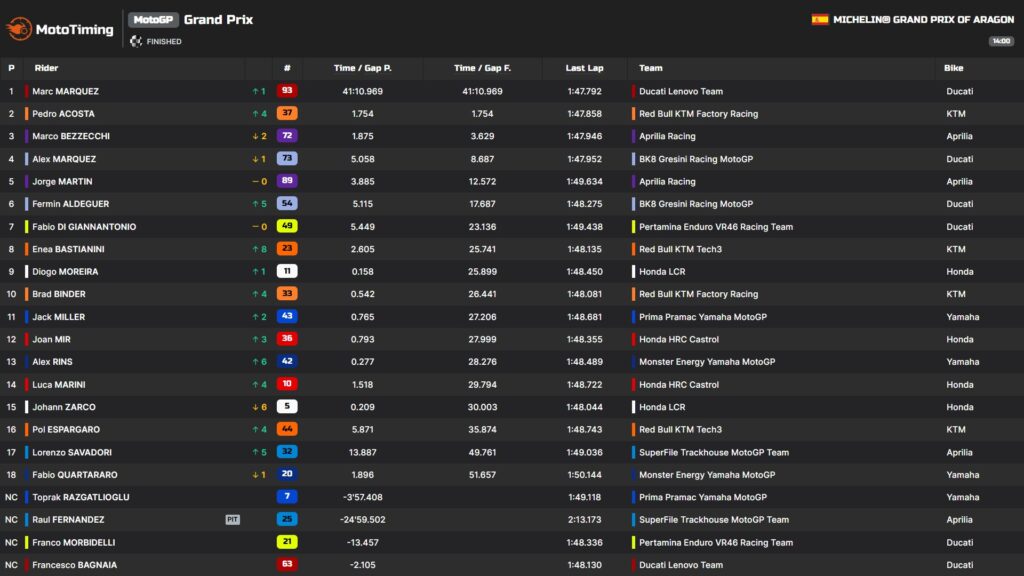Screen dimensions: 1024x576
Task: Select the Rider column header
Action: coord(46,68)
